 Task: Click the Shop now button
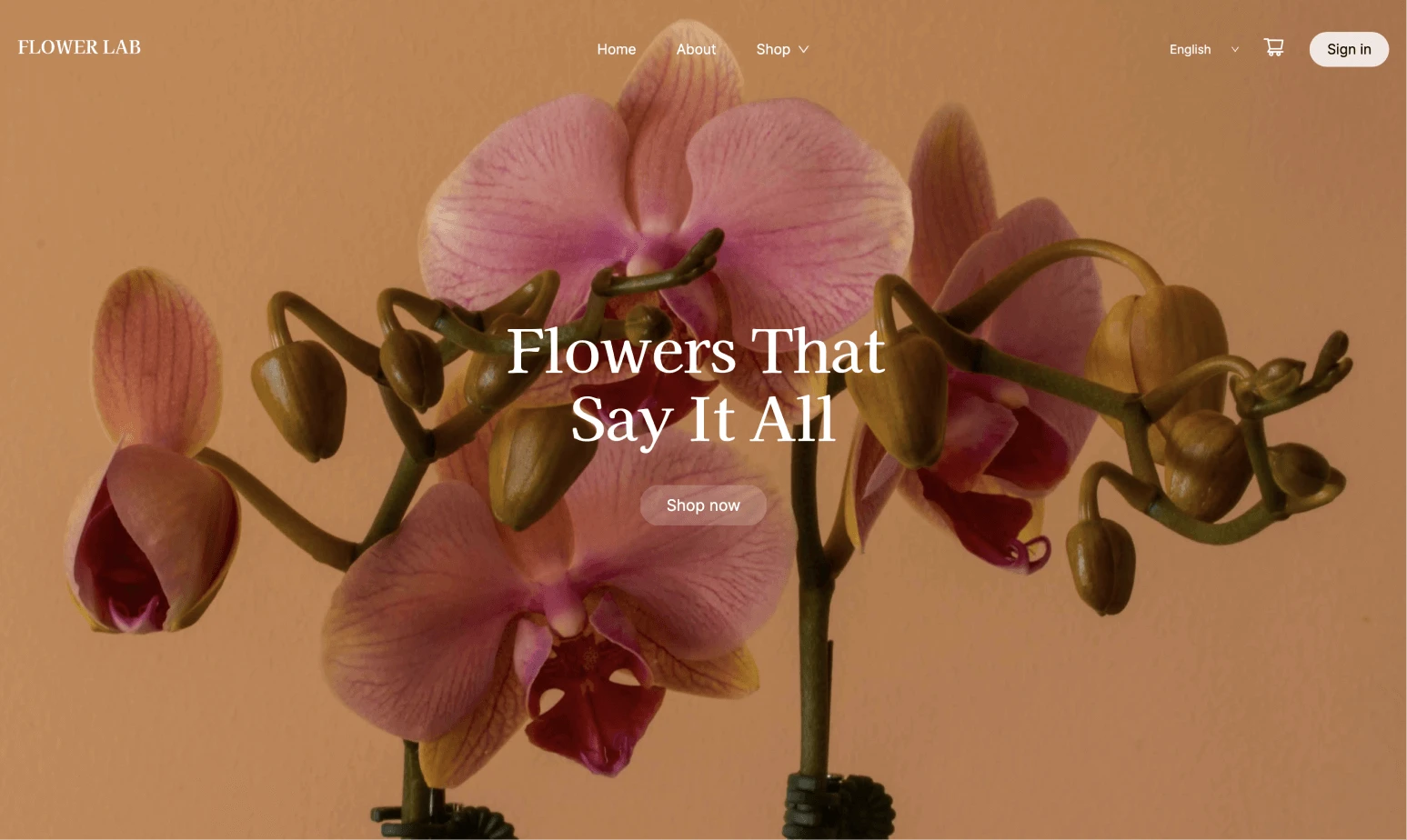(703, 505)
